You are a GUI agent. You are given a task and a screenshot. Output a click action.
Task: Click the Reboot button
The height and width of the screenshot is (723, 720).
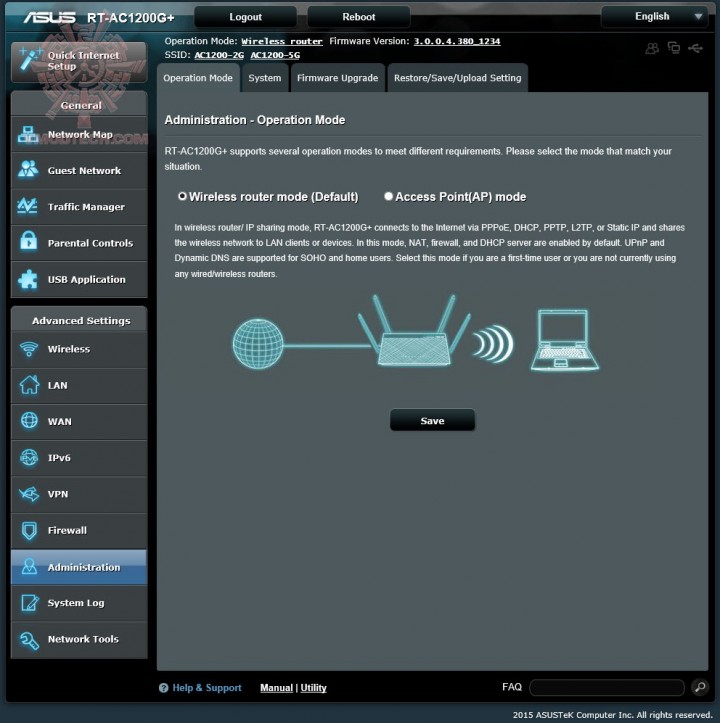pos(358,17)
